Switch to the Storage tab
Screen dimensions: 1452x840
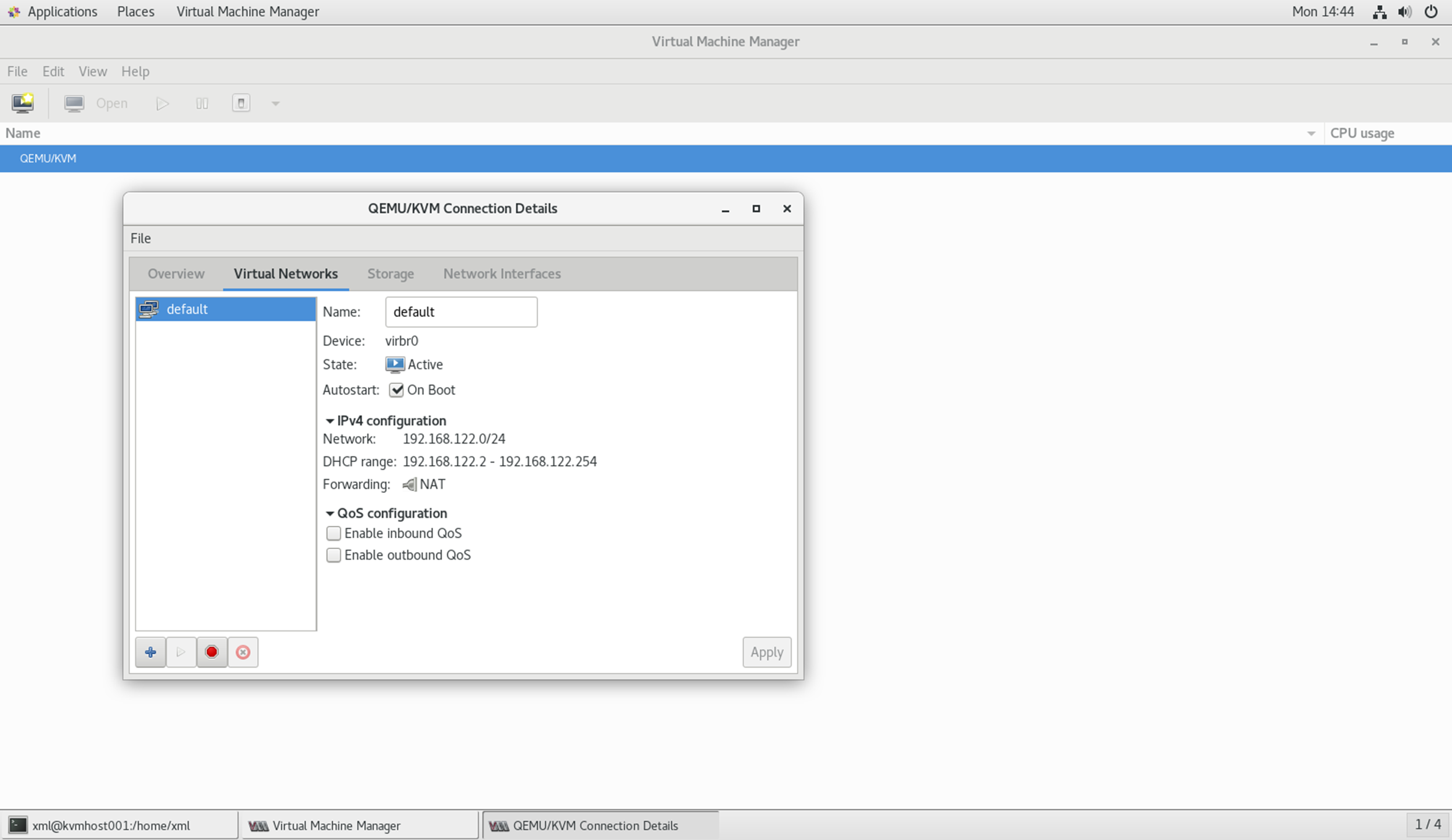tap(391, 273)
